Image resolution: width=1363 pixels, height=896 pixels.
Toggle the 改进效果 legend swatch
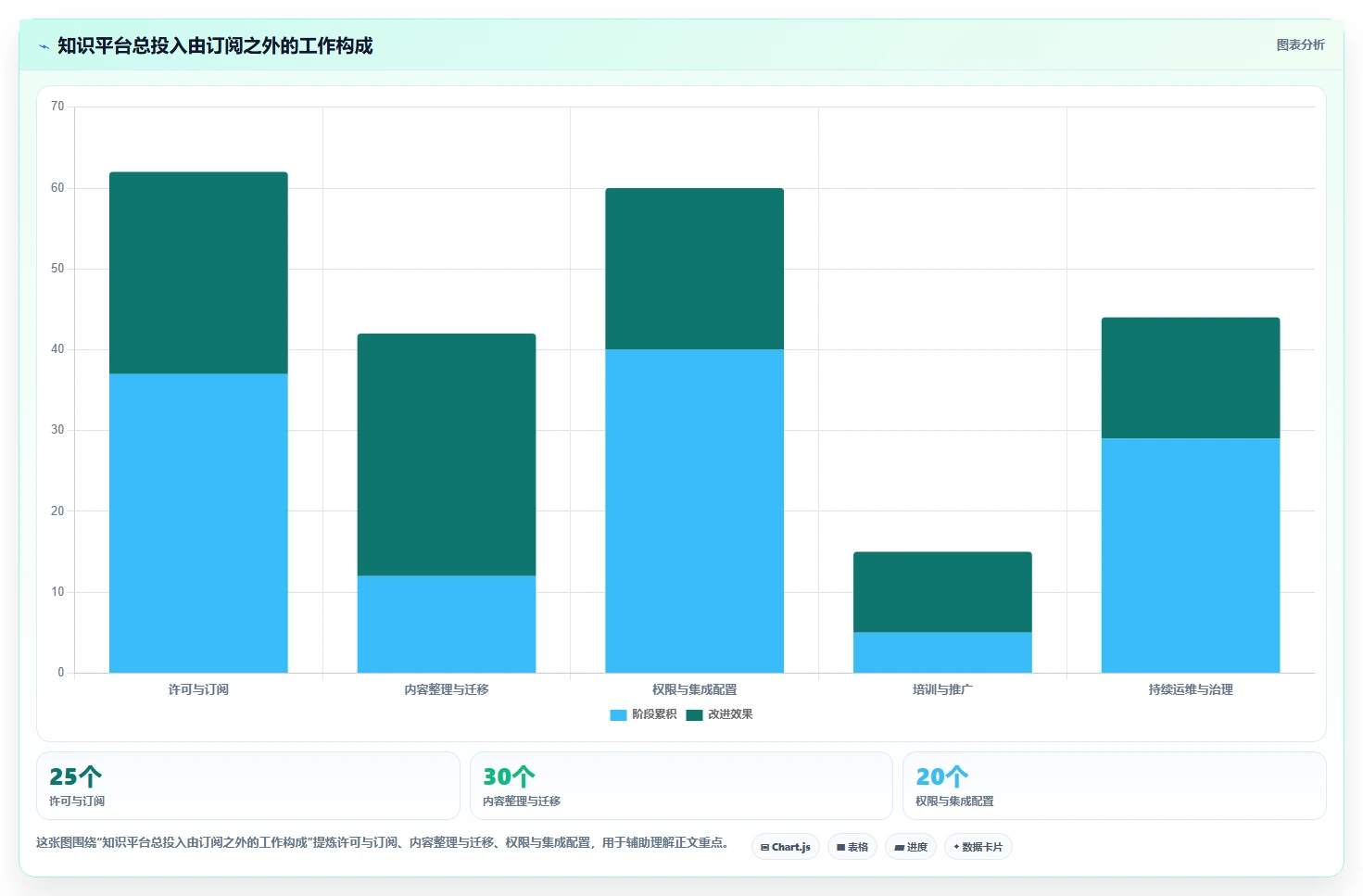[x=694, y=714]
